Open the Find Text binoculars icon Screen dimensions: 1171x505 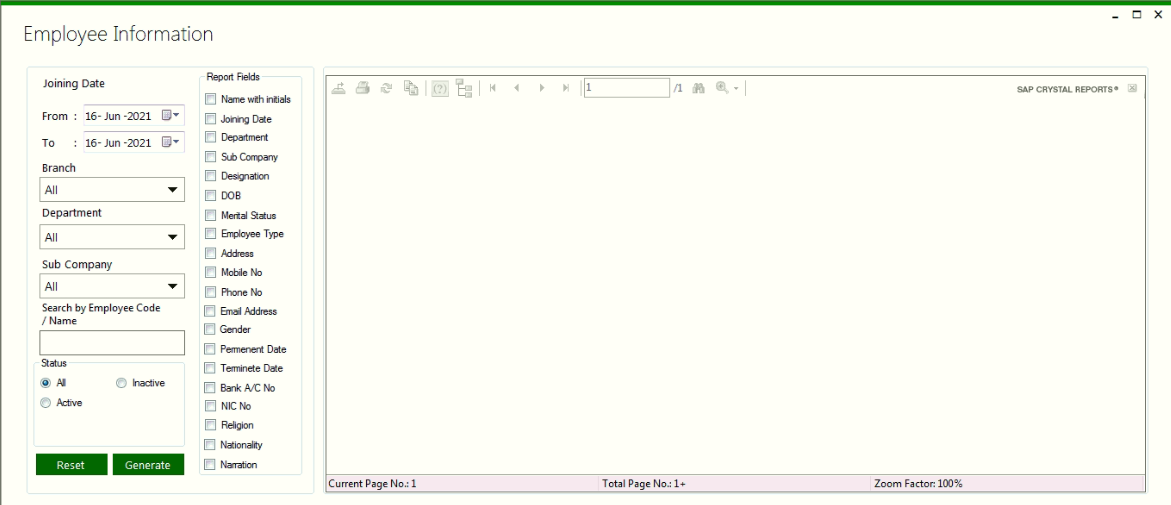[698, 88]
